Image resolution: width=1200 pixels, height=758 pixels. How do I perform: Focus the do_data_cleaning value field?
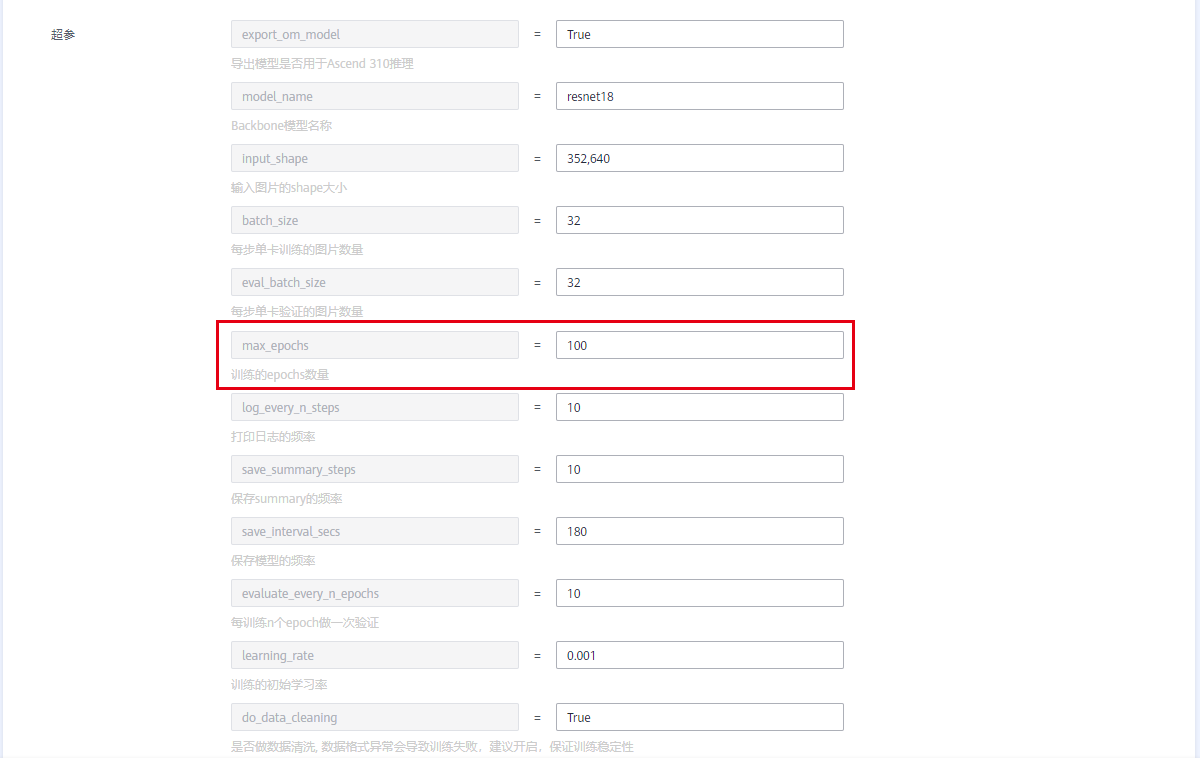coord(699,717)
